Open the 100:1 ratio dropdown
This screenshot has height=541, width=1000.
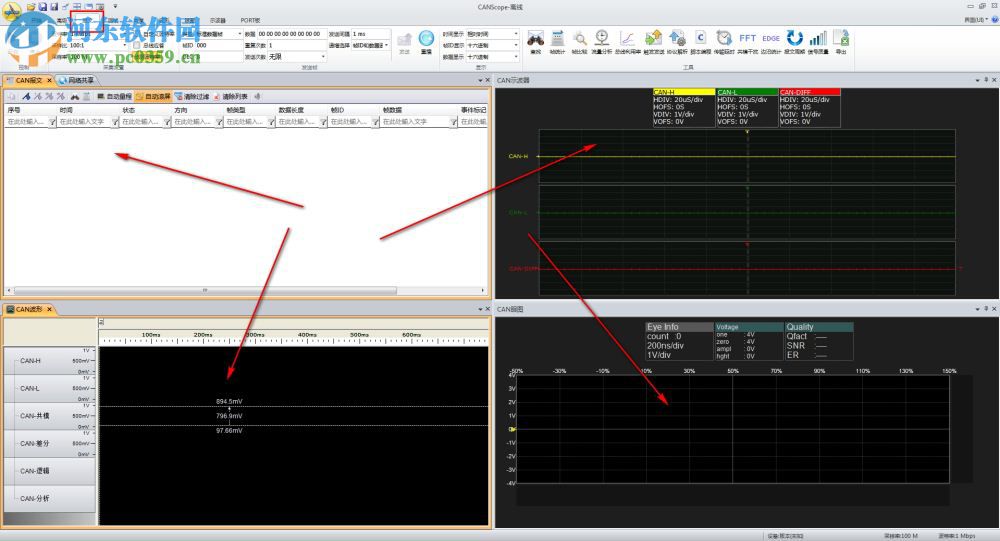(x=124, y=45)
